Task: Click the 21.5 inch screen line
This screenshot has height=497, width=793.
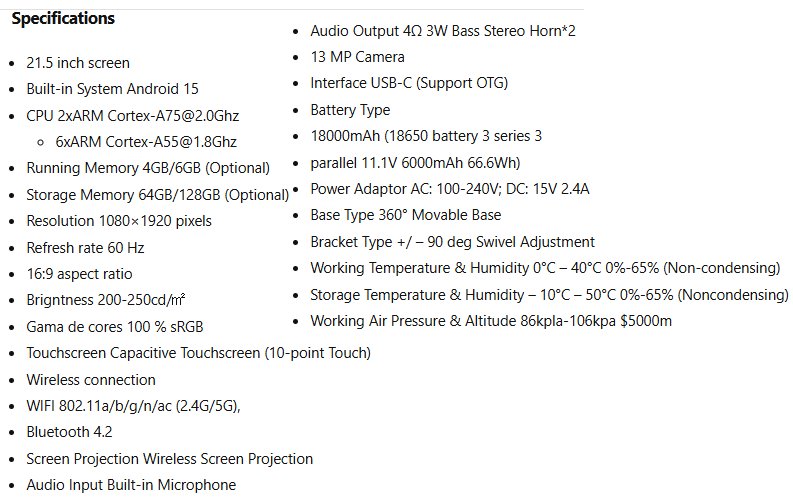Action: 78,63
